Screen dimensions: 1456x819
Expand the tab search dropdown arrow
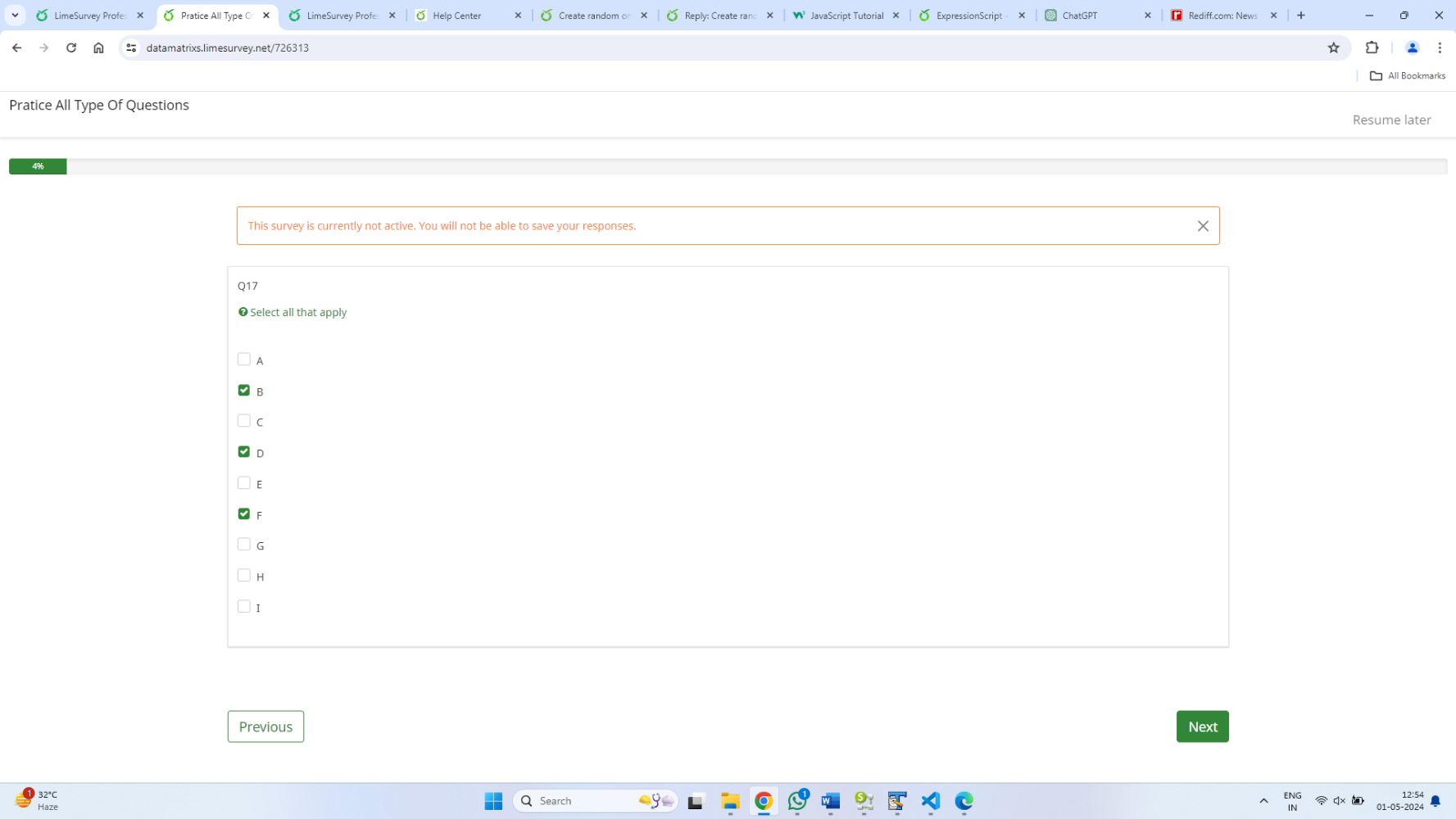(x=15, y=15)
